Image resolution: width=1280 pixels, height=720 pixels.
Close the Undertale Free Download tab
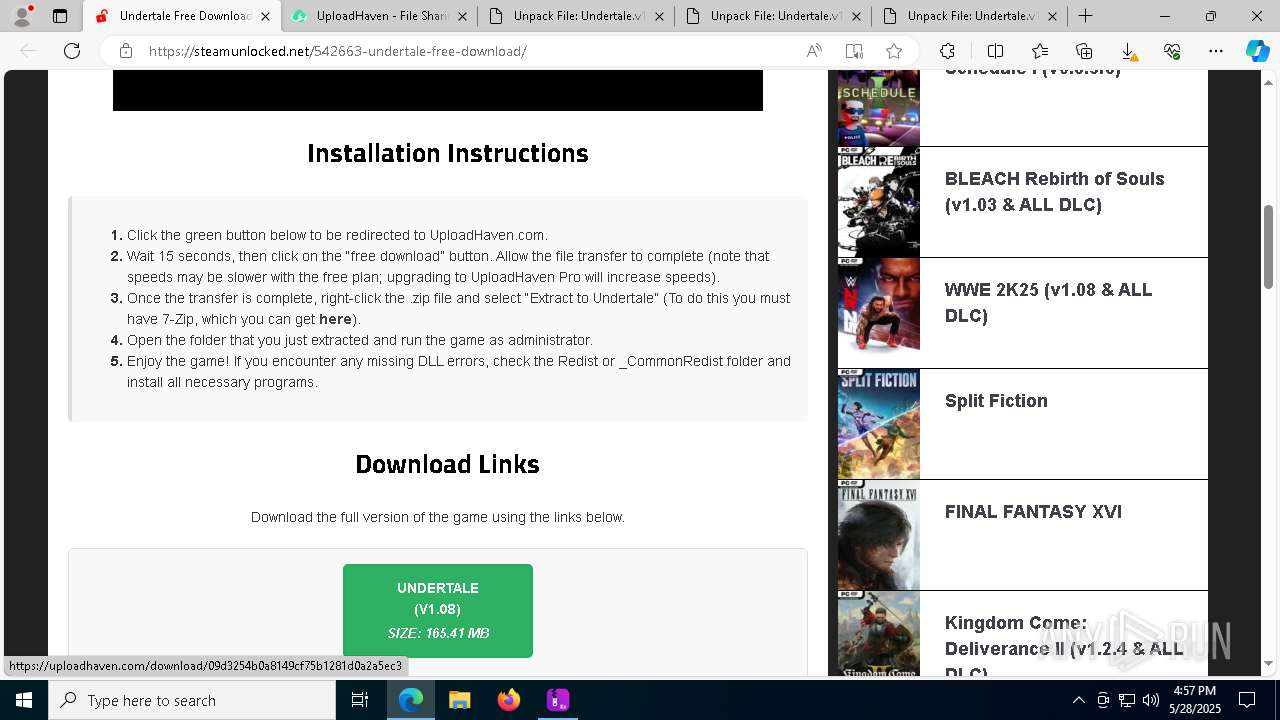[266, 16]
